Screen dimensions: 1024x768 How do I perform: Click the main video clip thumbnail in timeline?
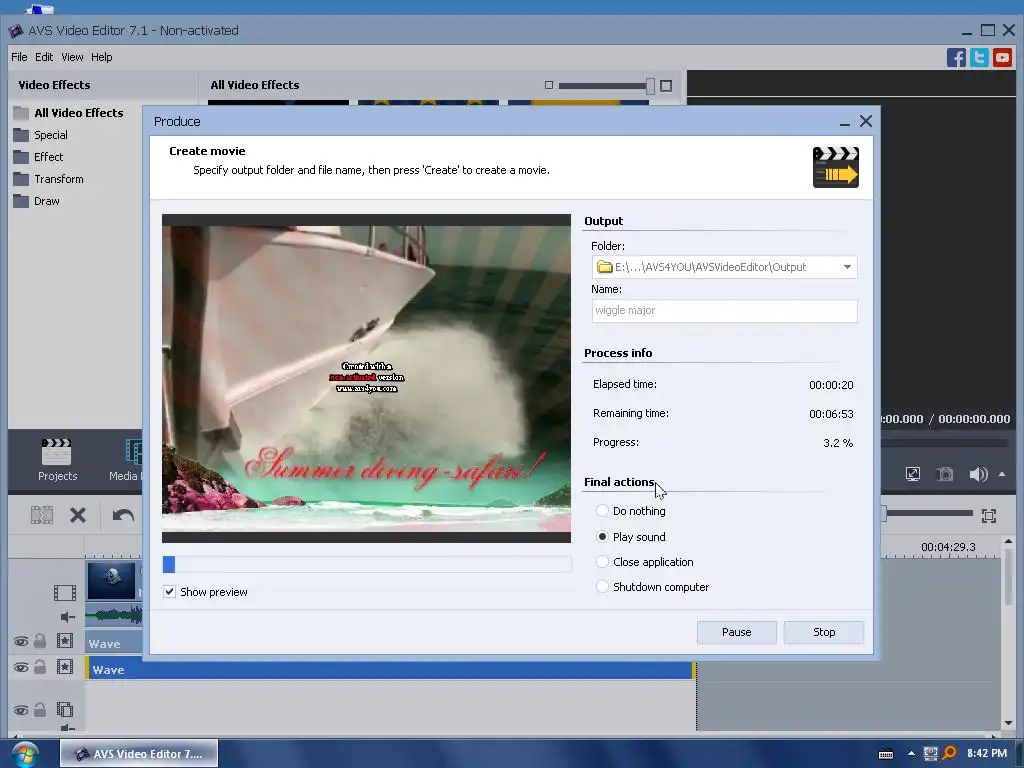coord(112,580)
